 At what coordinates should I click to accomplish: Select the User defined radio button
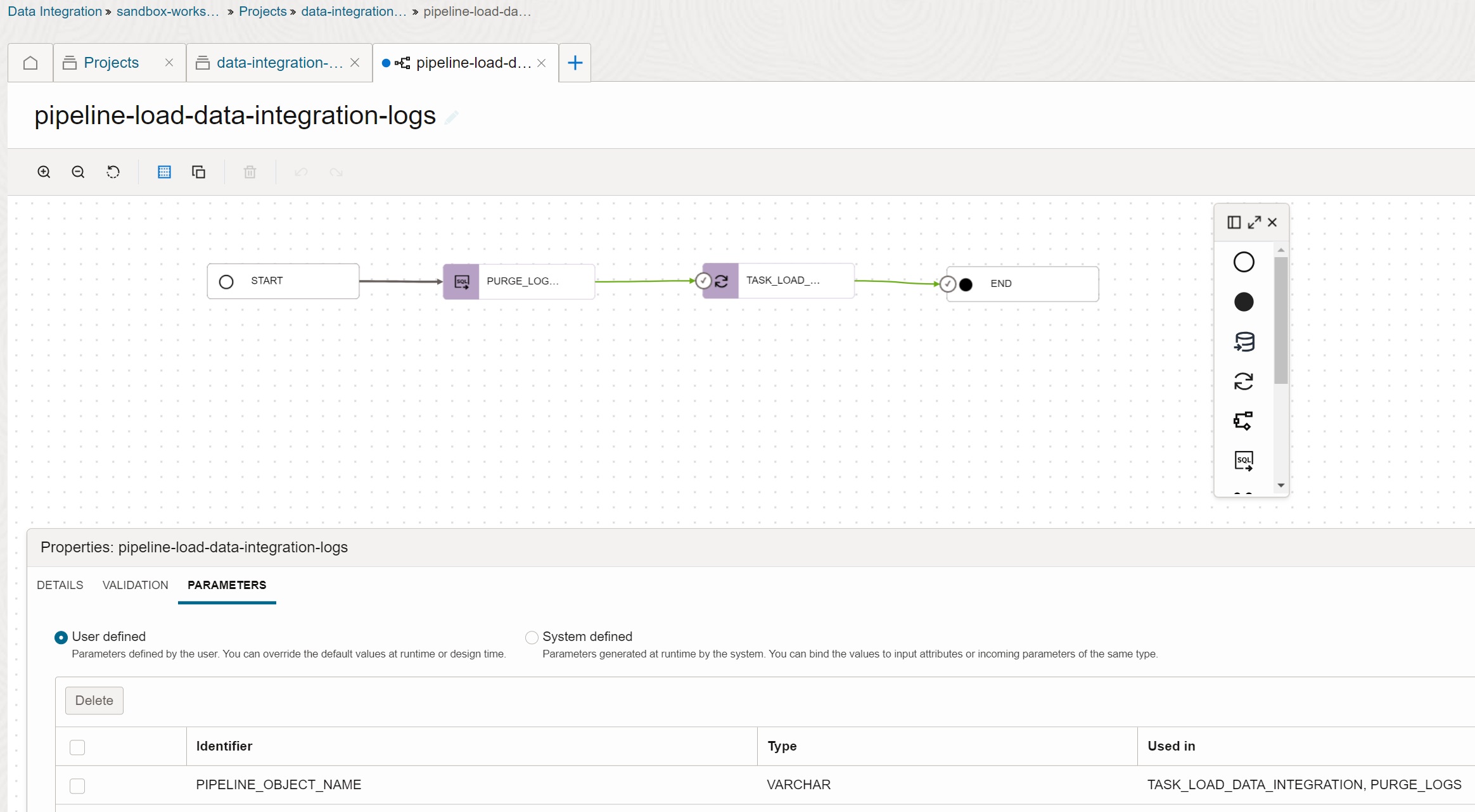pyautogui.click(x=61, y=637)
